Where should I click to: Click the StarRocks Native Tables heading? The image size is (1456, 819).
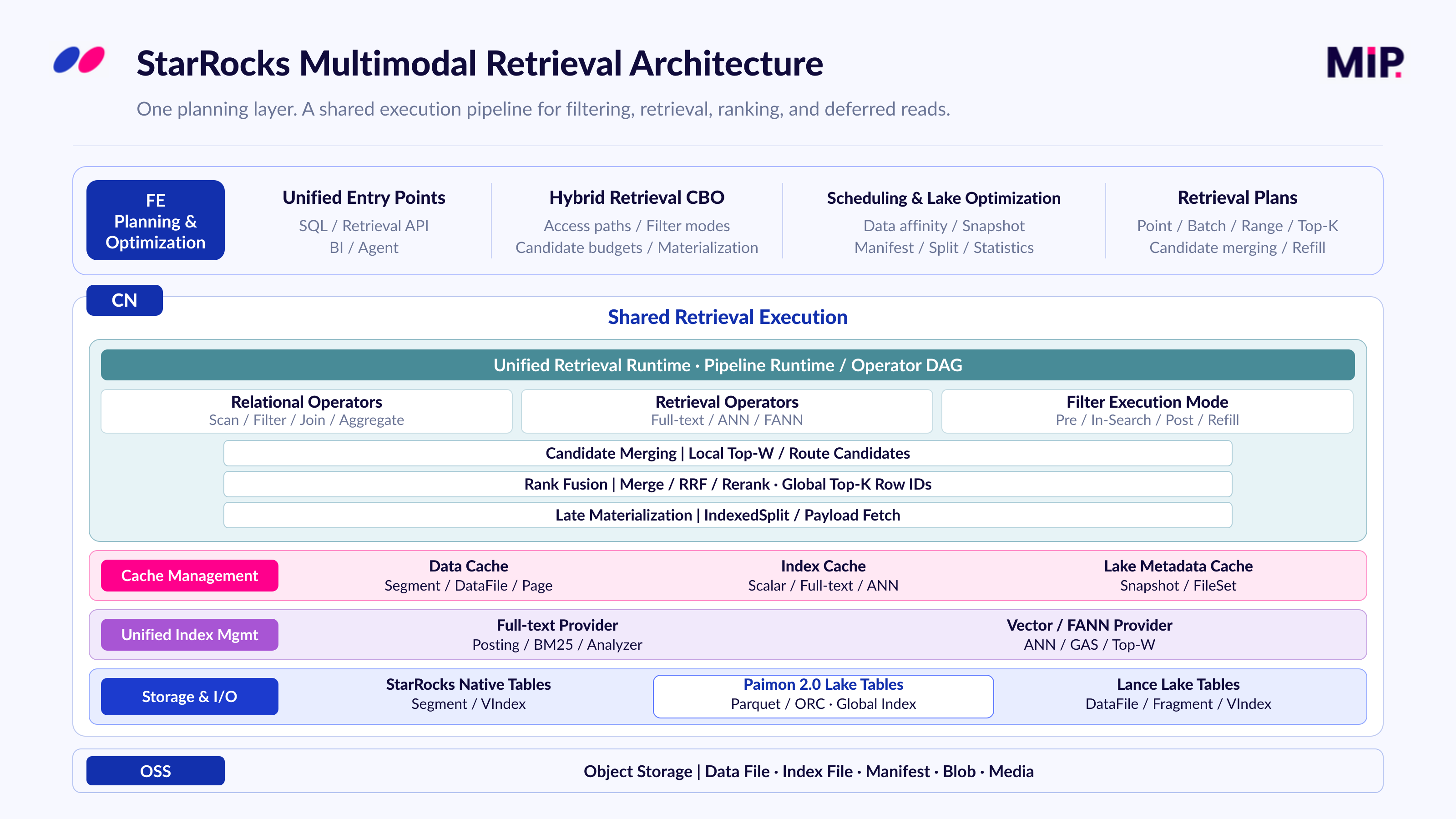(x=469, y=685)
